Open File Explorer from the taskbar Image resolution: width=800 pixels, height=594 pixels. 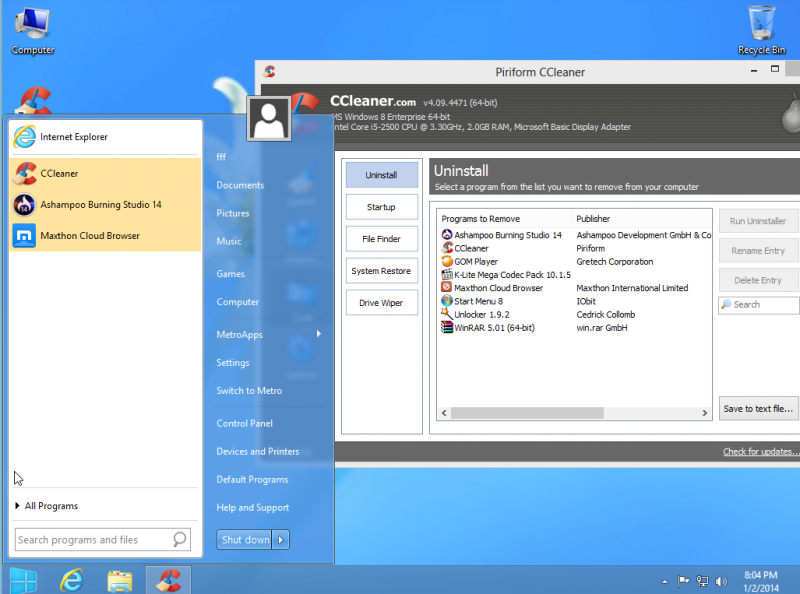[x=120, y=581]
